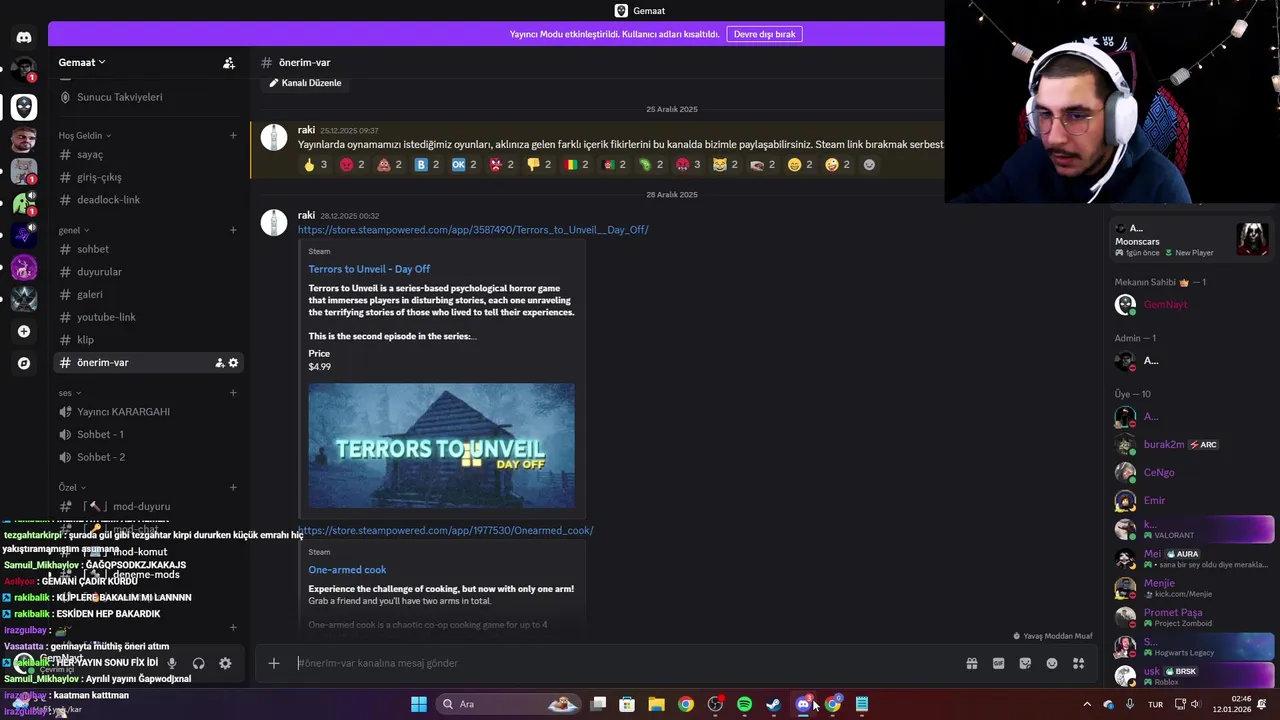Open the duyurular channel

coord(148,272)
